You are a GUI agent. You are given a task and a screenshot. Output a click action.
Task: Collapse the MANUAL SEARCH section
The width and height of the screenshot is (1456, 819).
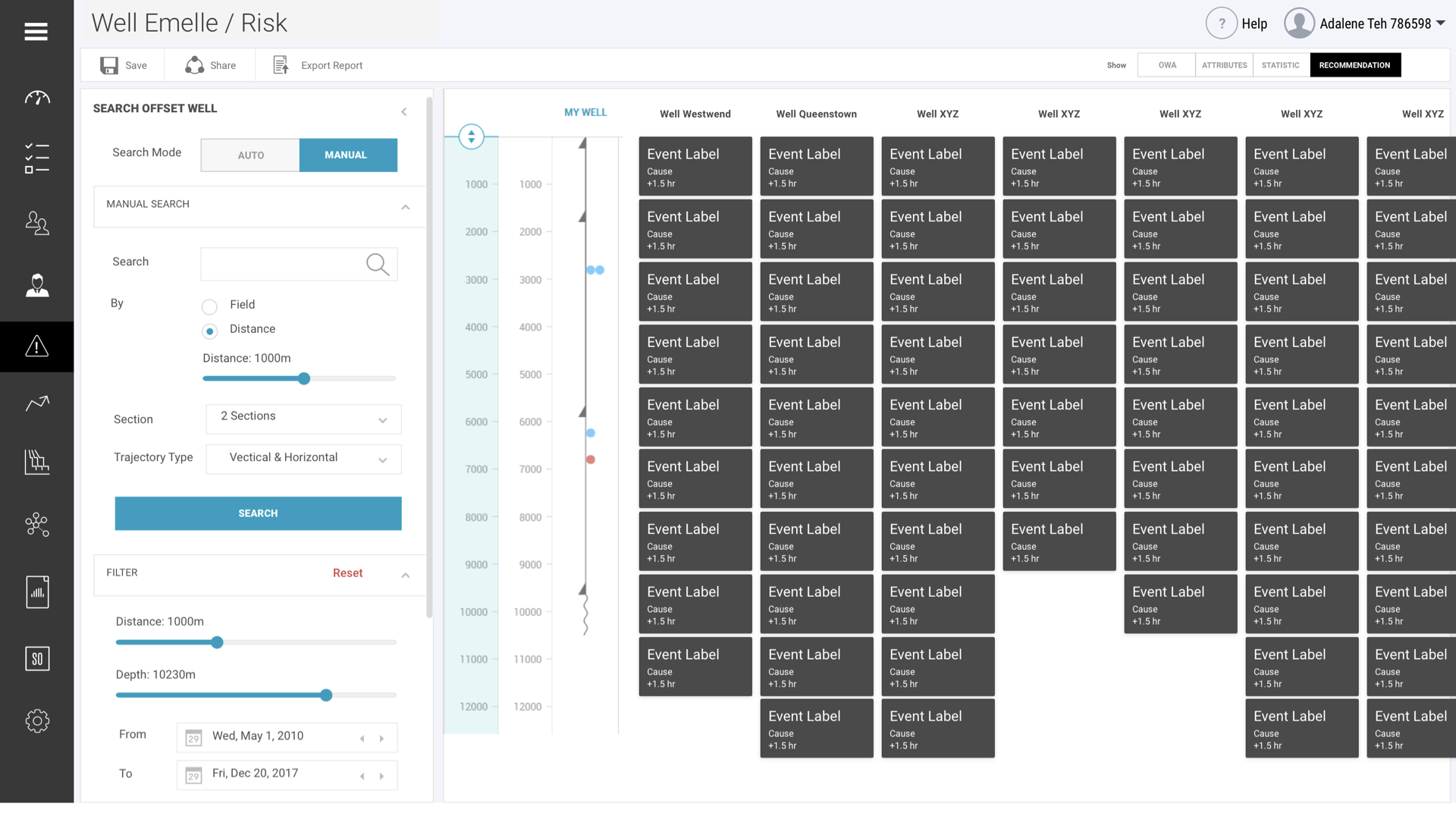click(405, 207)
